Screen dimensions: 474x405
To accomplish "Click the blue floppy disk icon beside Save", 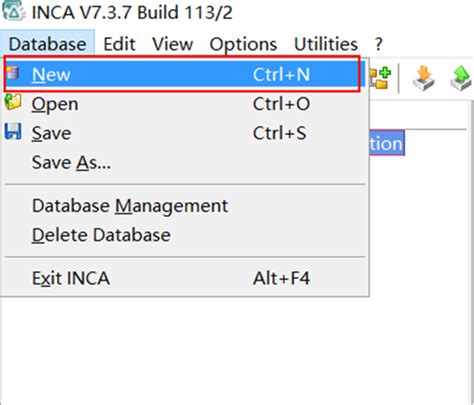I will pyautogui.click(x=13, y=131).
